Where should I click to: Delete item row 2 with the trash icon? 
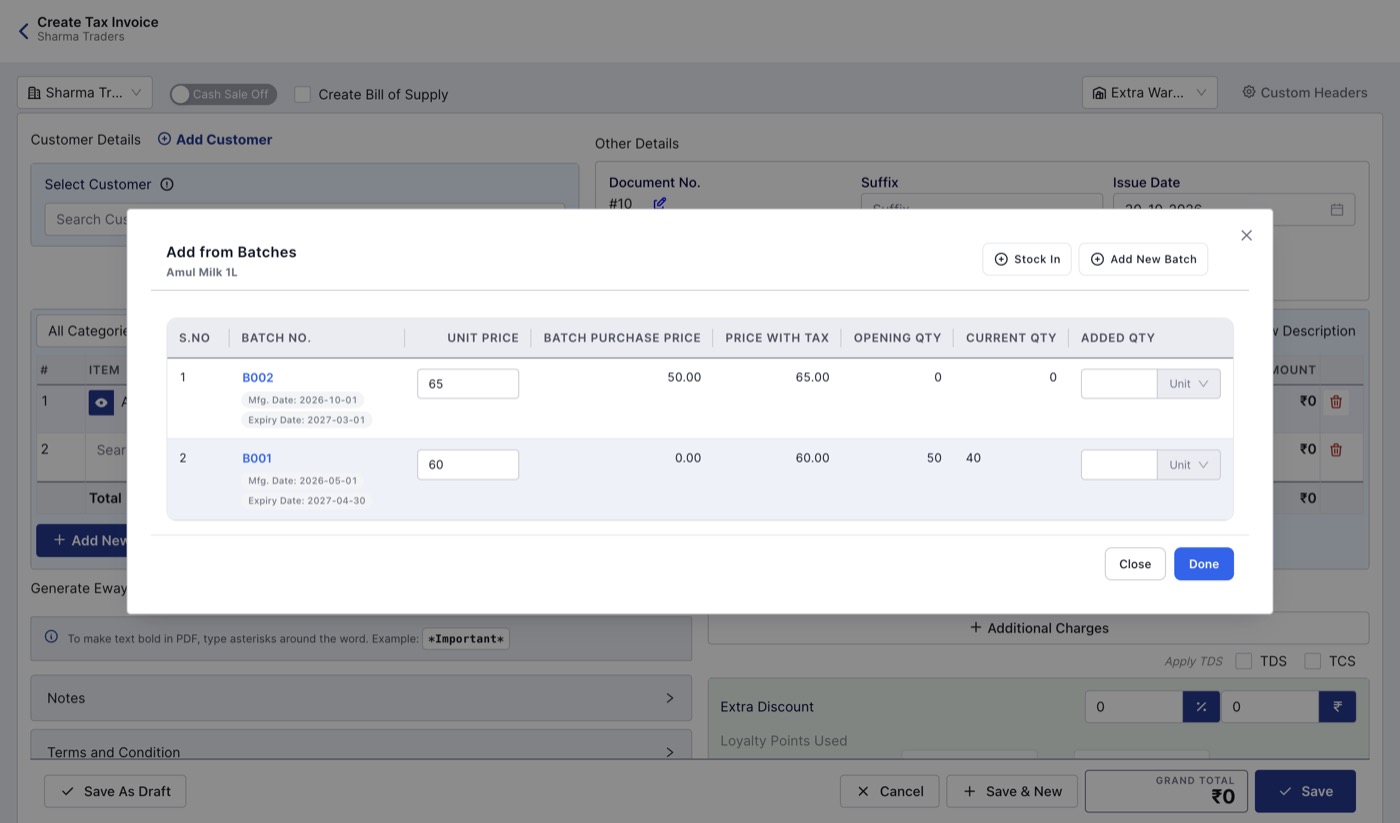1336,450
